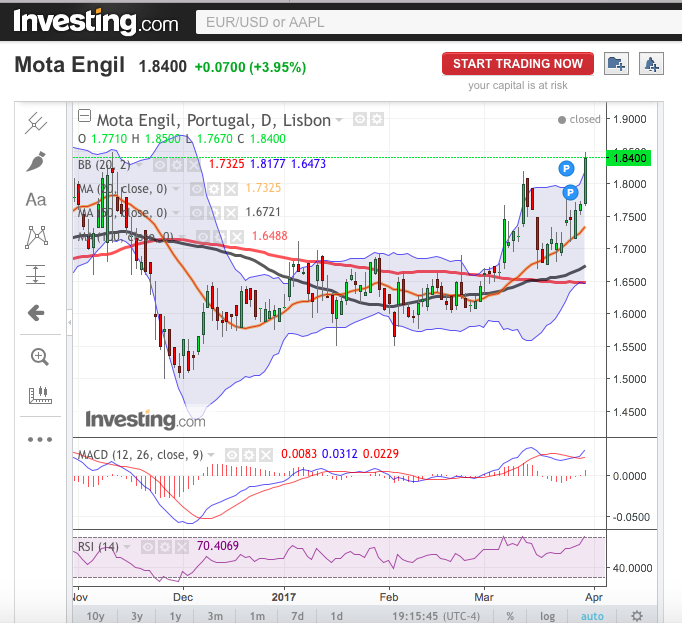Open RSI indicator settings gear
The height and width of the screenshot is (623, 682).
pos(164,547)
